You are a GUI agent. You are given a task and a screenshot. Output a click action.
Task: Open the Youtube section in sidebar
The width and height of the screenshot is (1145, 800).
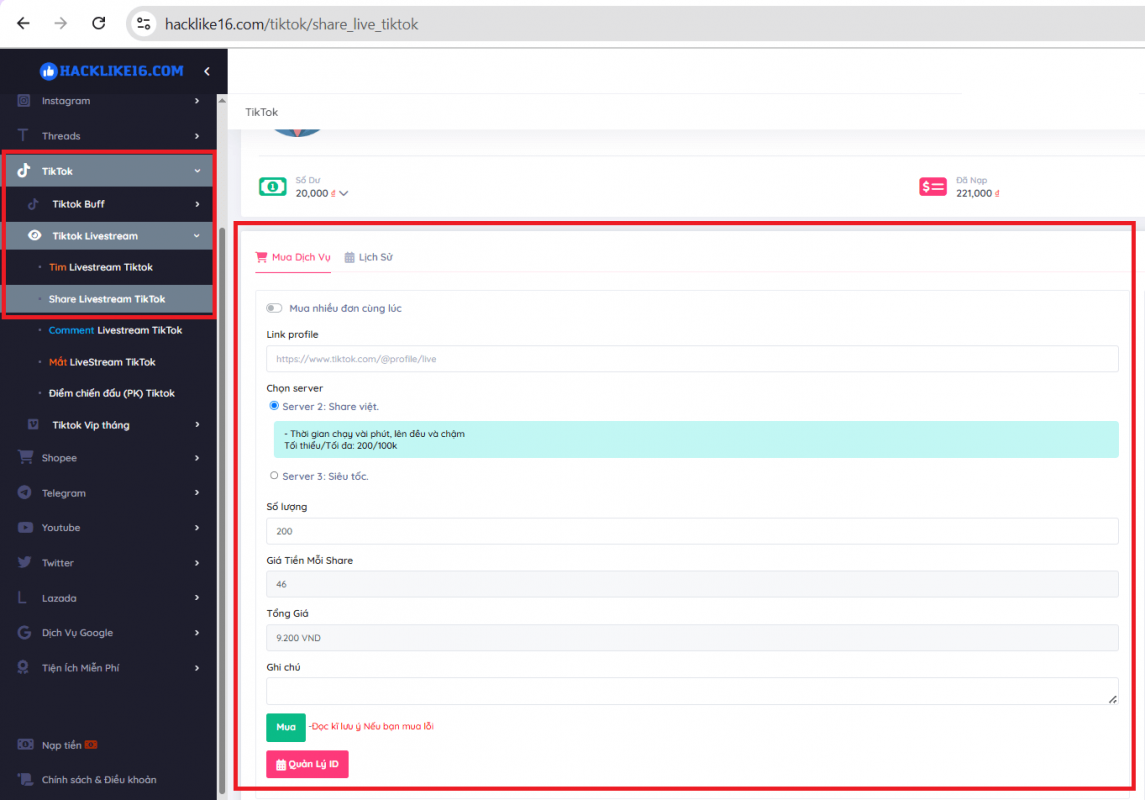[x=60, y=527]
